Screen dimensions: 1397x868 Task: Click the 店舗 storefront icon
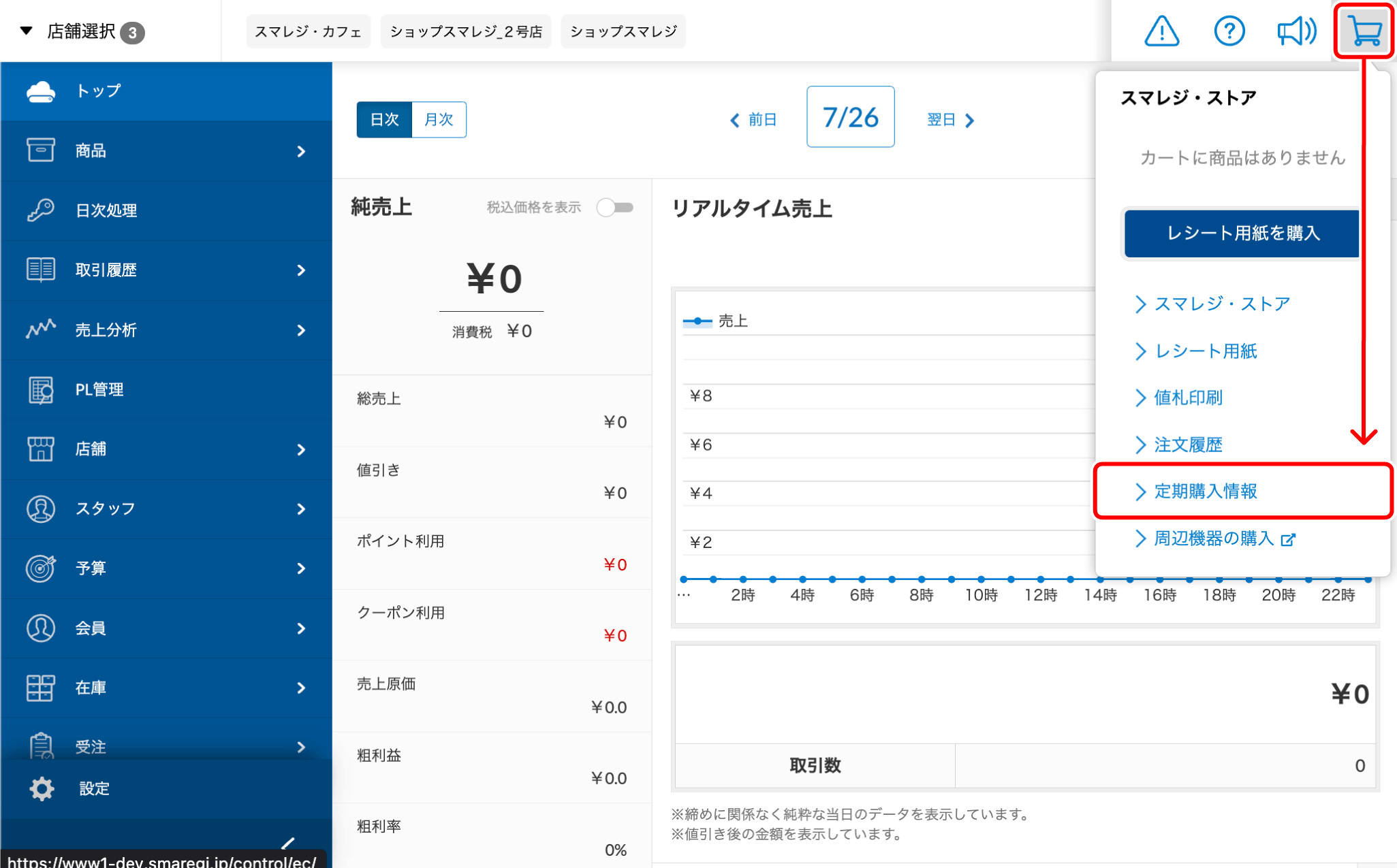point(40,449)
